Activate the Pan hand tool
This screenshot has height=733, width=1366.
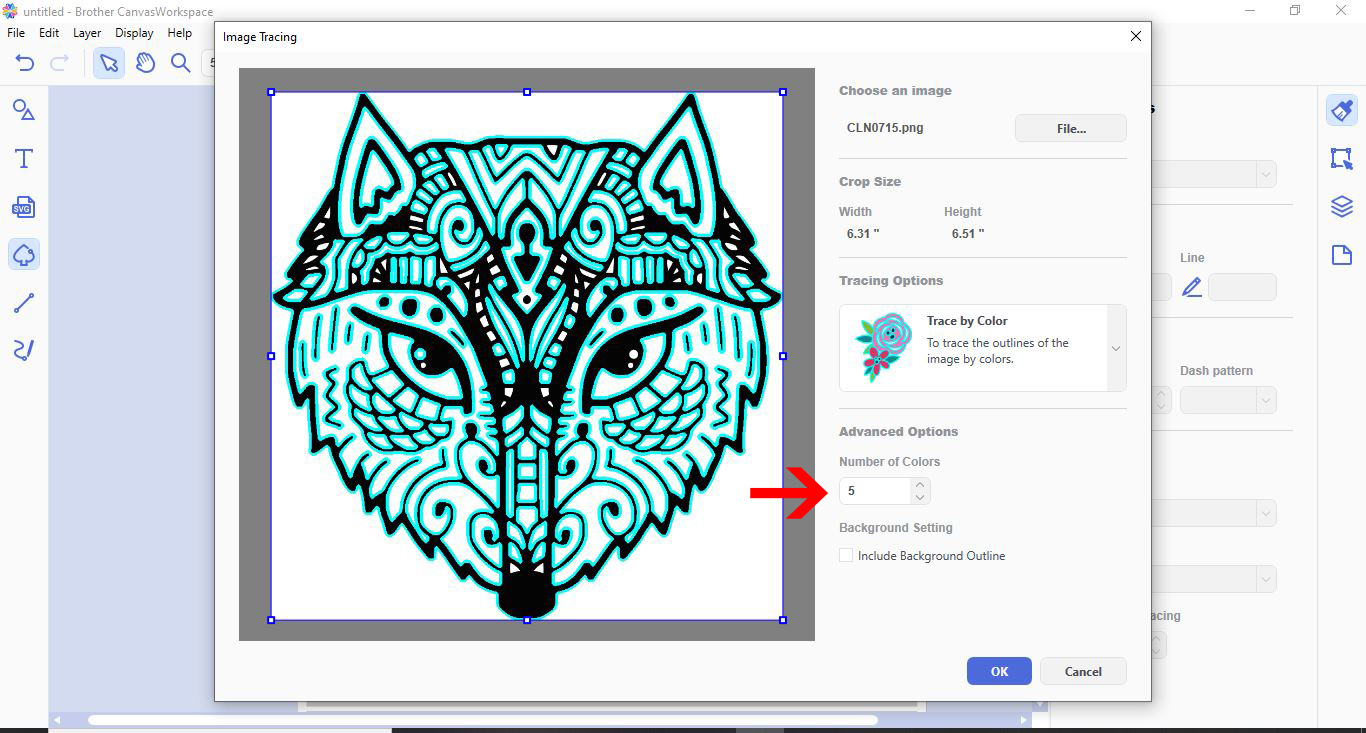(146, 63)
